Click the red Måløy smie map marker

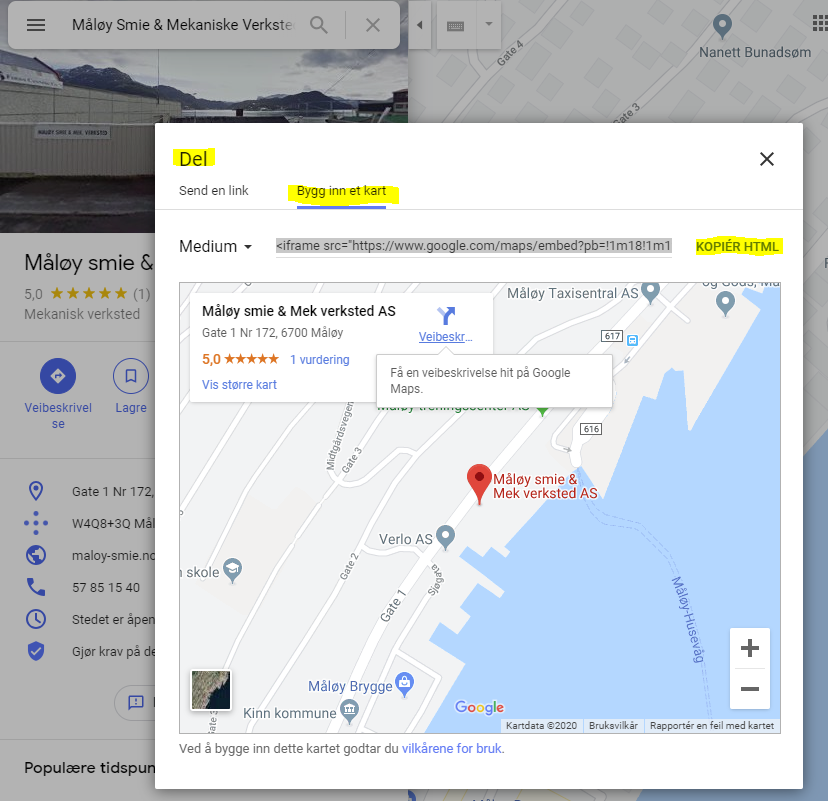coord(479,483)
